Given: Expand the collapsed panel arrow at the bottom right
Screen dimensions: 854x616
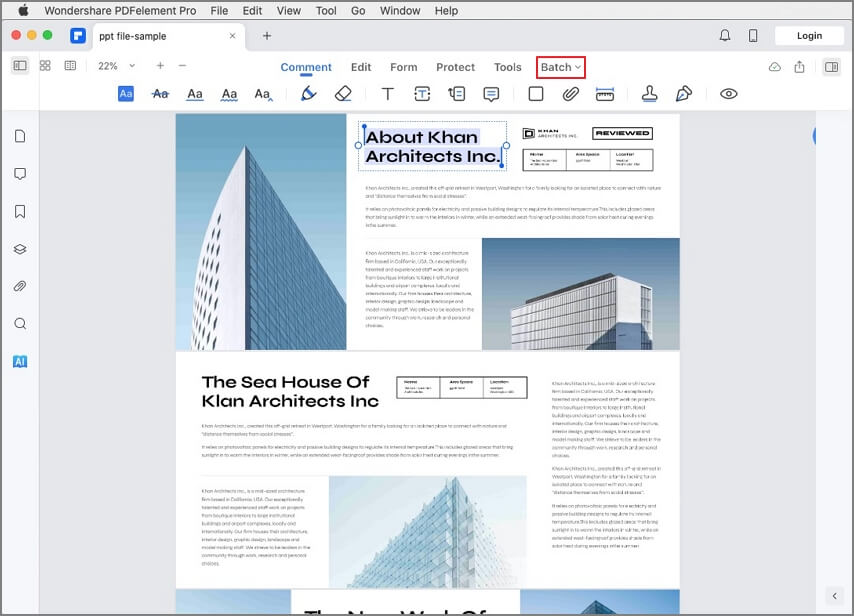Looking at the screenshot, I should [834, 596].
